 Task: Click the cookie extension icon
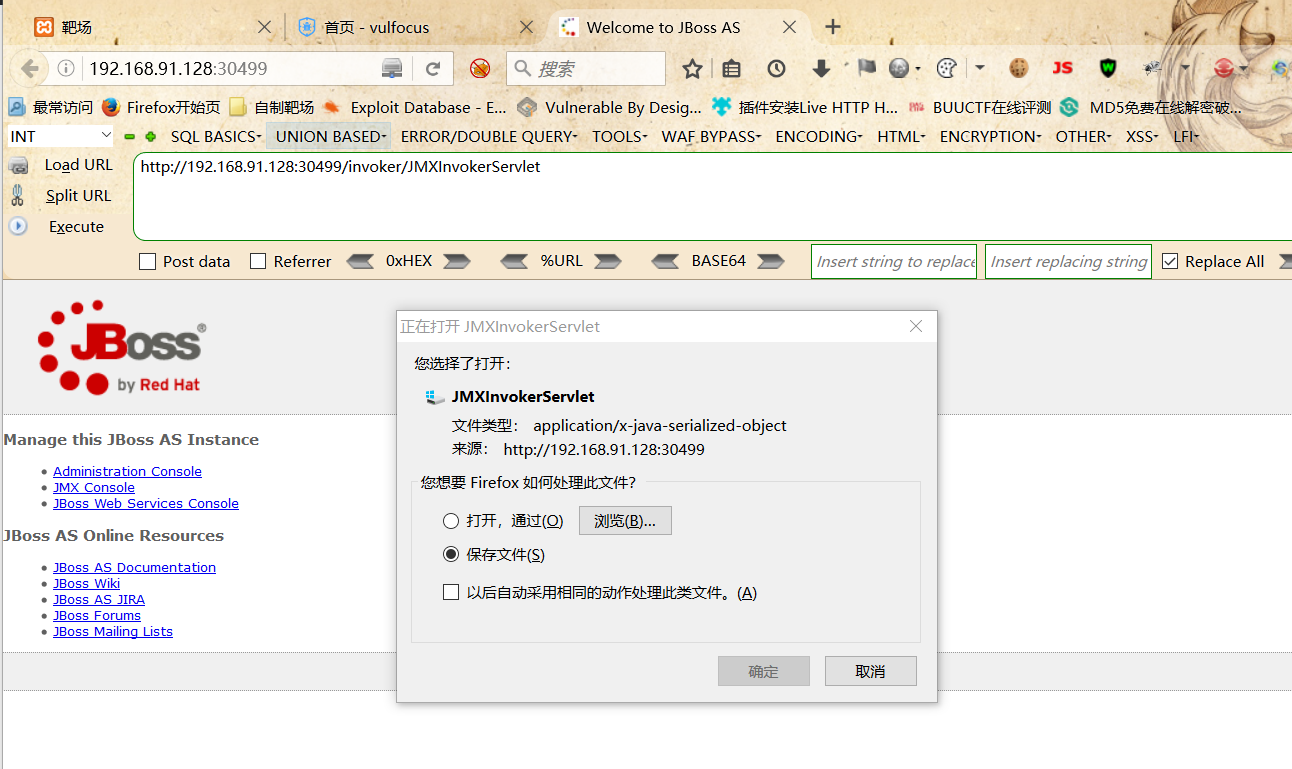coord(1018,68)
